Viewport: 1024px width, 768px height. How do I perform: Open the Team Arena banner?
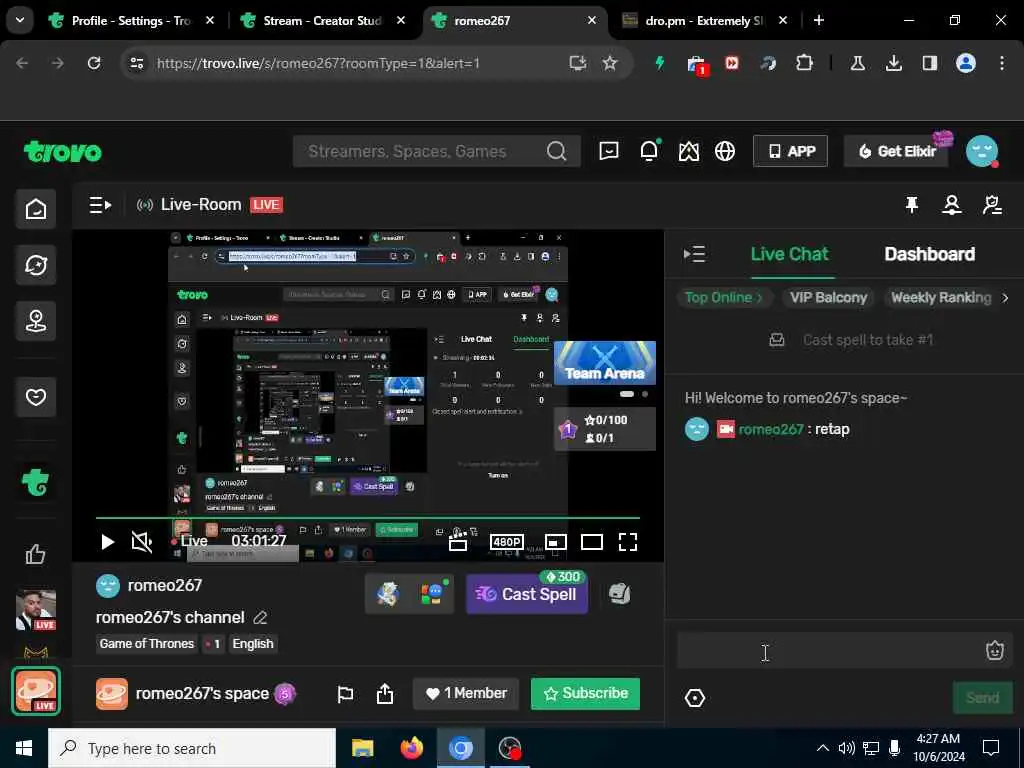(x=605, y=362)
